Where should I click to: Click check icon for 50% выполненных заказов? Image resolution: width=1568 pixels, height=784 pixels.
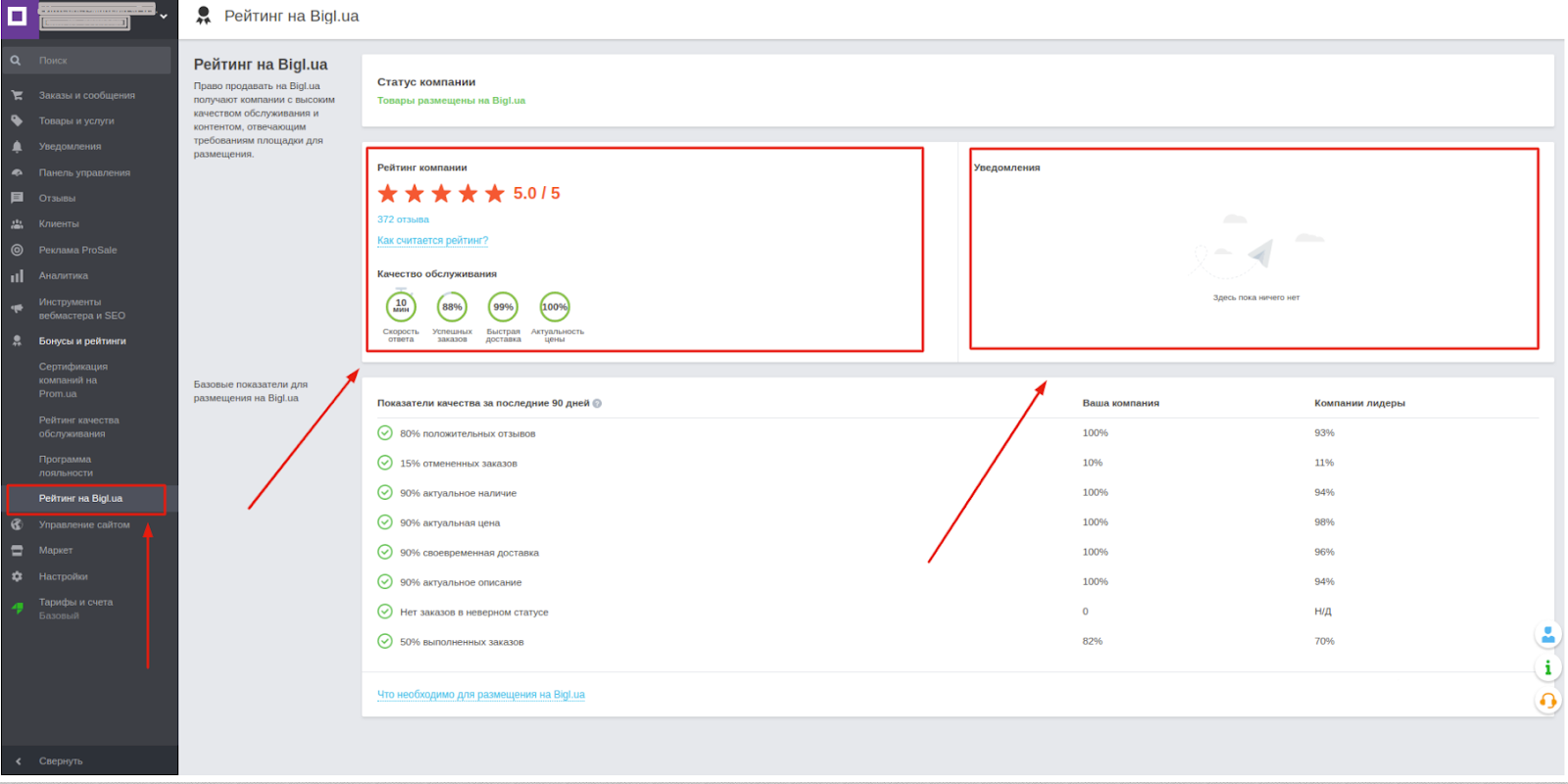point(385,642)
